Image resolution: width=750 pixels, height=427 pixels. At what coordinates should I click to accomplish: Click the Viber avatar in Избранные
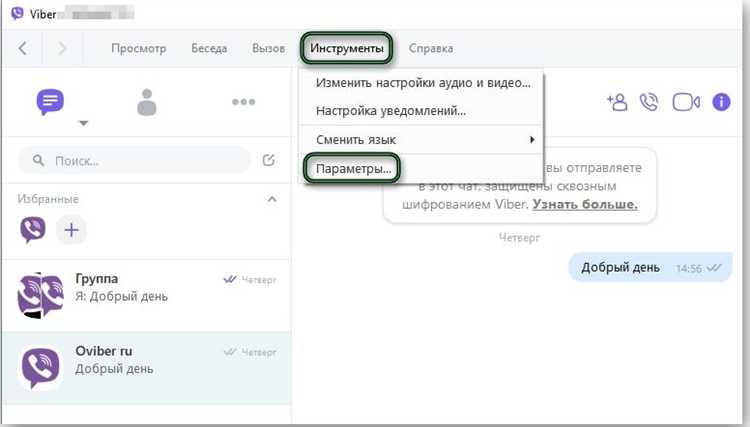[x=33, y=230]
